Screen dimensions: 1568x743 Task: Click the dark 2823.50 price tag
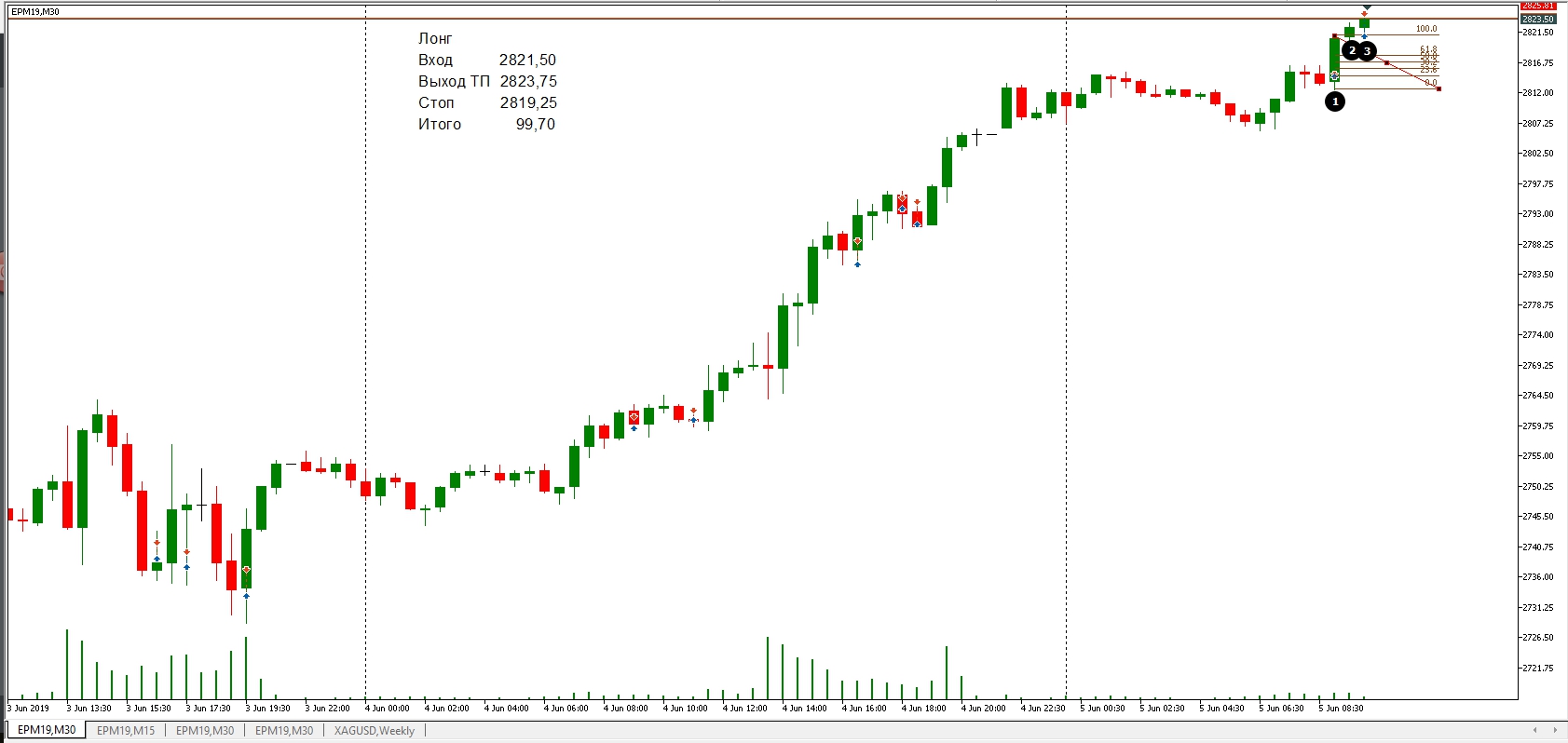coord(1538,19)
